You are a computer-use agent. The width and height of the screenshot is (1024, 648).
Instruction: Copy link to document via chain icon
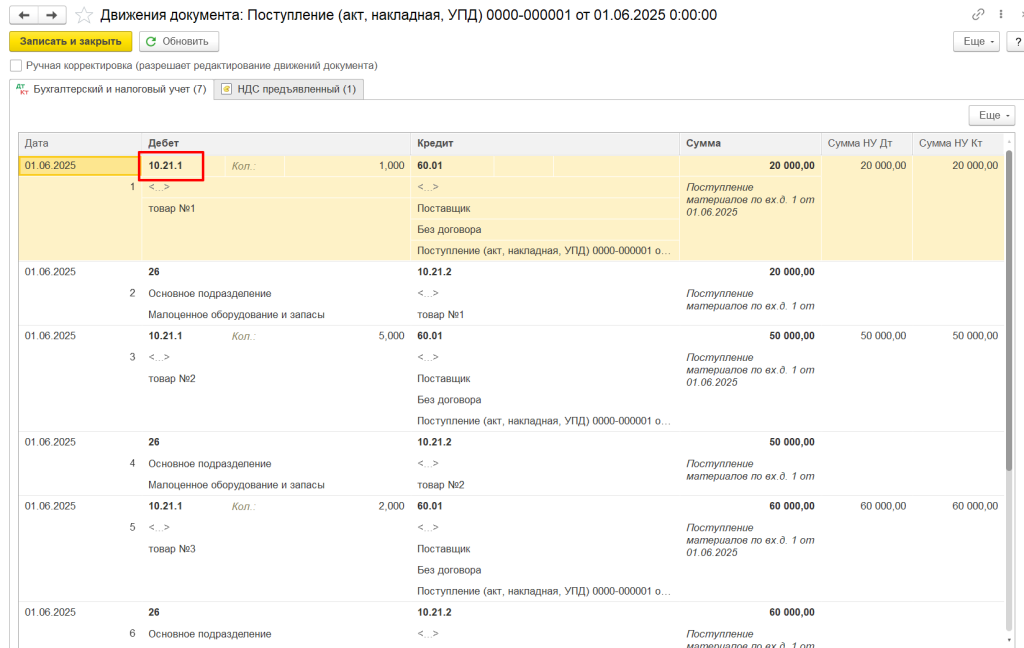[977, 15]
